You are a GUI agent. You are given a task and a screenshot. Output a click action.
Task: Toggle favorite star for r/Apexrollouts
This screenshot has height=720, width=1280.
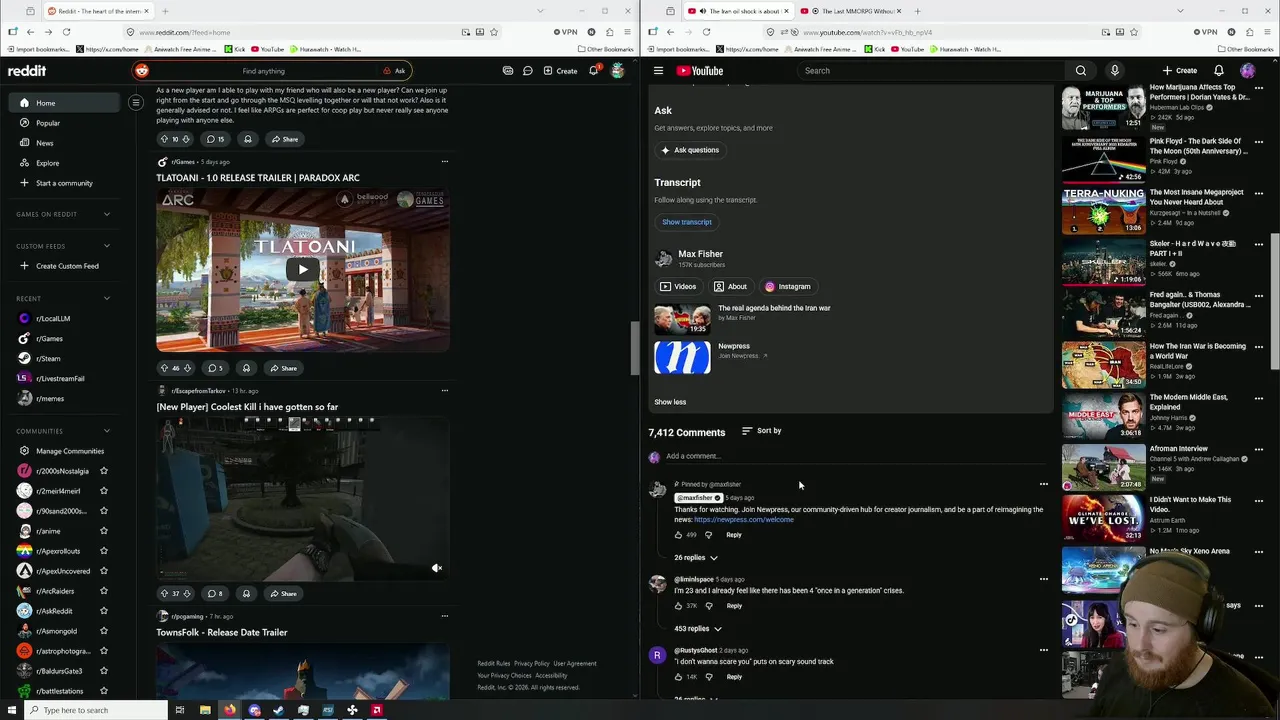104,551
